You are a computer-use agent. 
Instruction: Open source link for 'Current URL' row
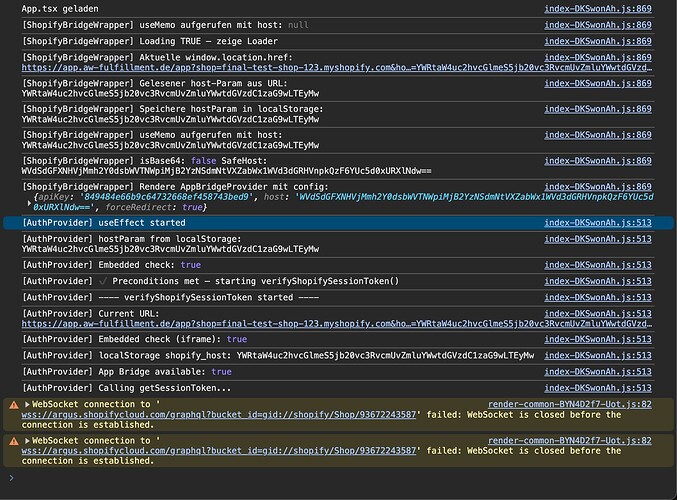click(598, 314)
